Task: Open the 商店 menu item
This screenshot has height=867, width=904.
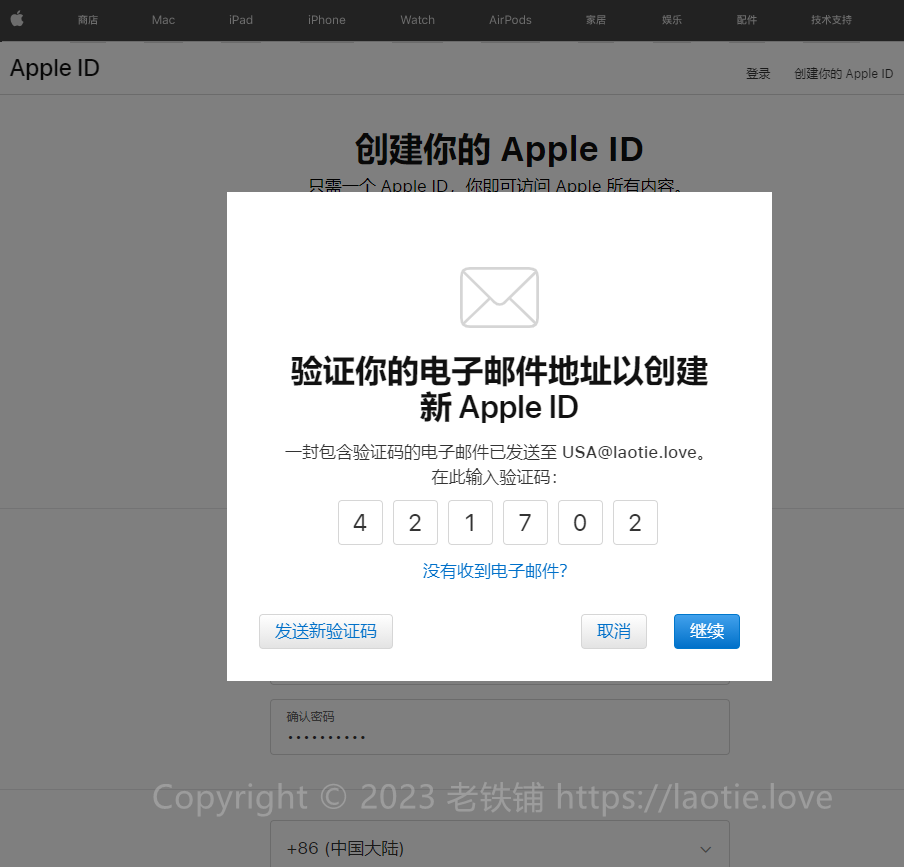Action: (x=88, y=20)
